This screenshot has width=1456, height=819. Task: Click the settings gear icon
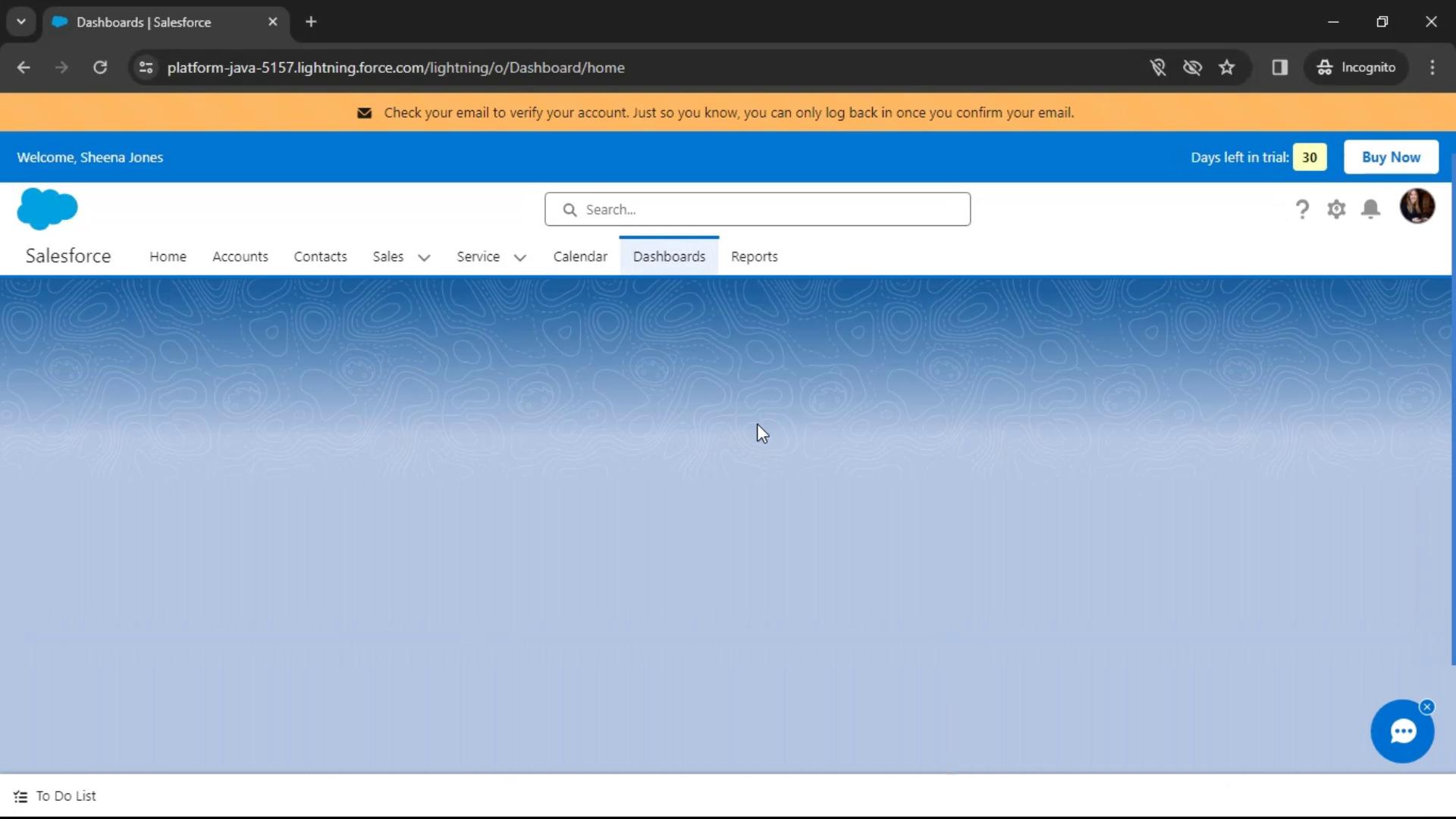1336,209
